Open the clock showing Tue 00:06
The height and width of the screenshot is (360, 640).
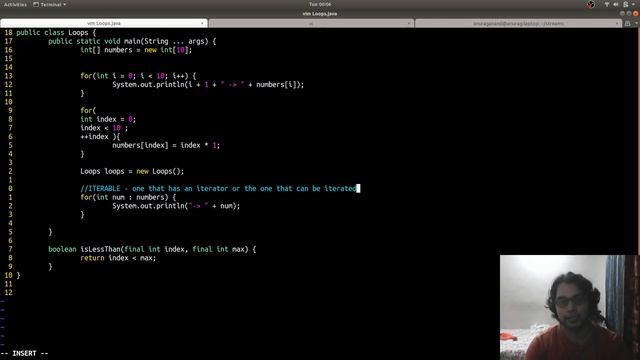[x=320, y=4]
